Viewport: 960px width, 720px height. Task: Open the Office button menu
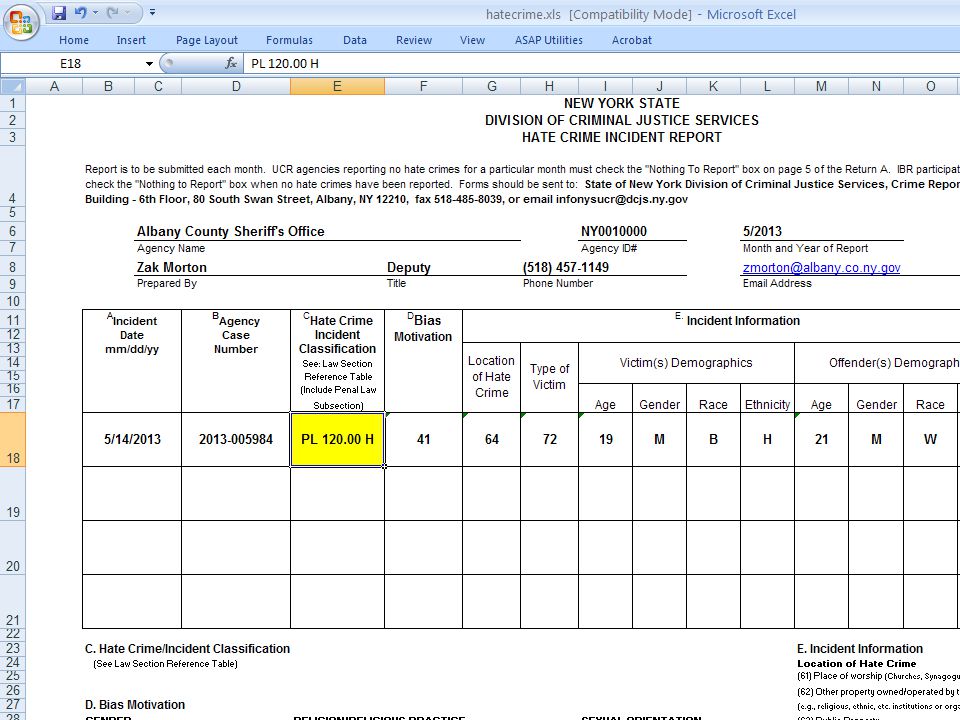[x=21, y=22]
